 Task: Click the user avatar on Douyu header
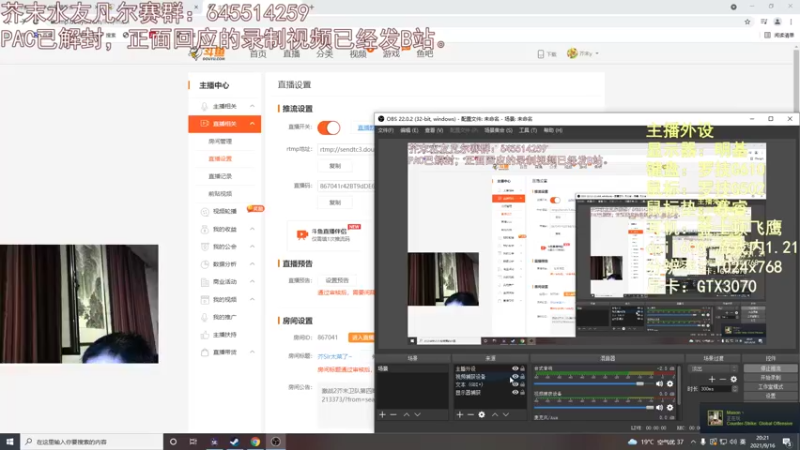point(572,53)
